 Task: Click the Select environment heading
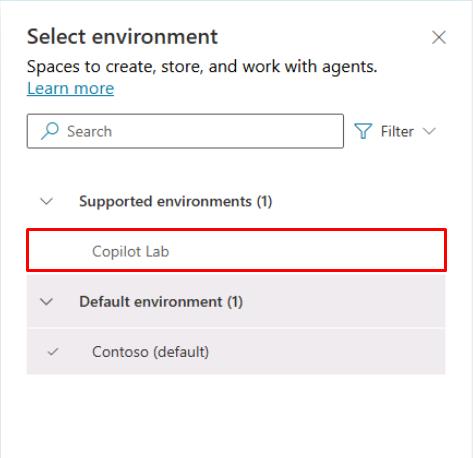122,36
